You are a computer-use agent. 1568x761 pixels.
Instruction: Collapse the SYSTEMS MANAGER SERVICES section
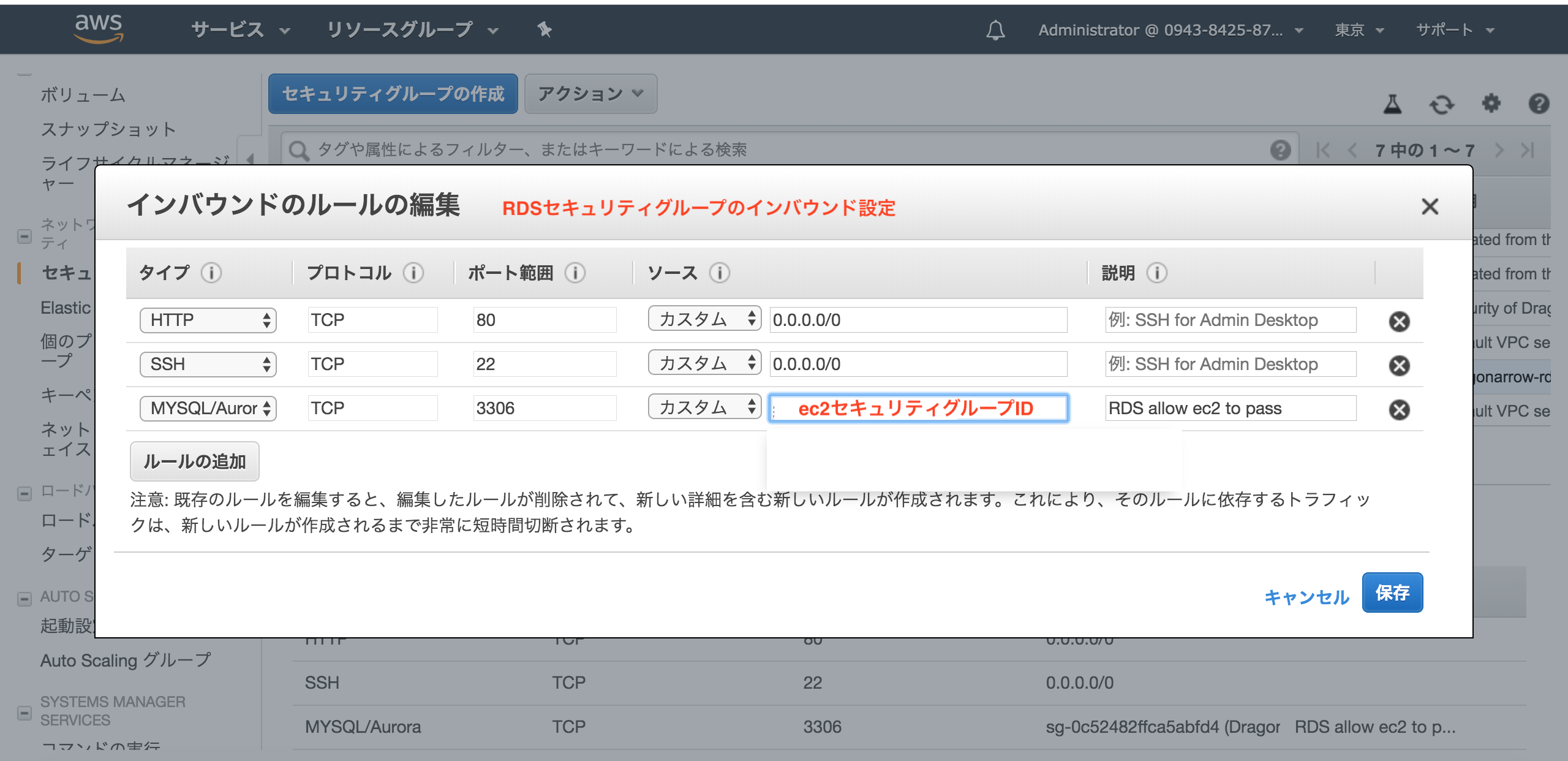(x=24, y=712)
